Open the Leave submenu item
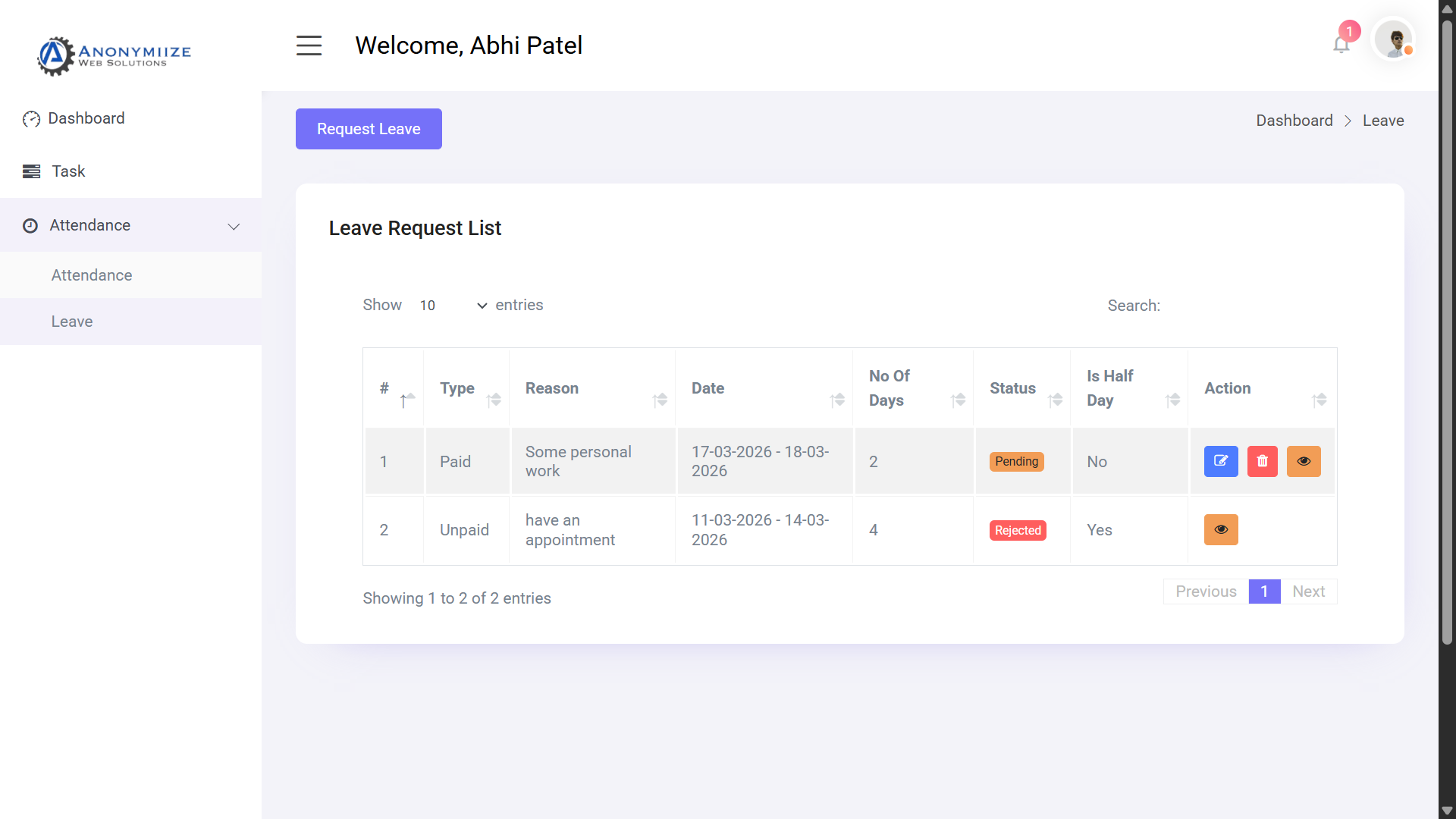This screenshot has height=819, width=1456. (130, 322)
